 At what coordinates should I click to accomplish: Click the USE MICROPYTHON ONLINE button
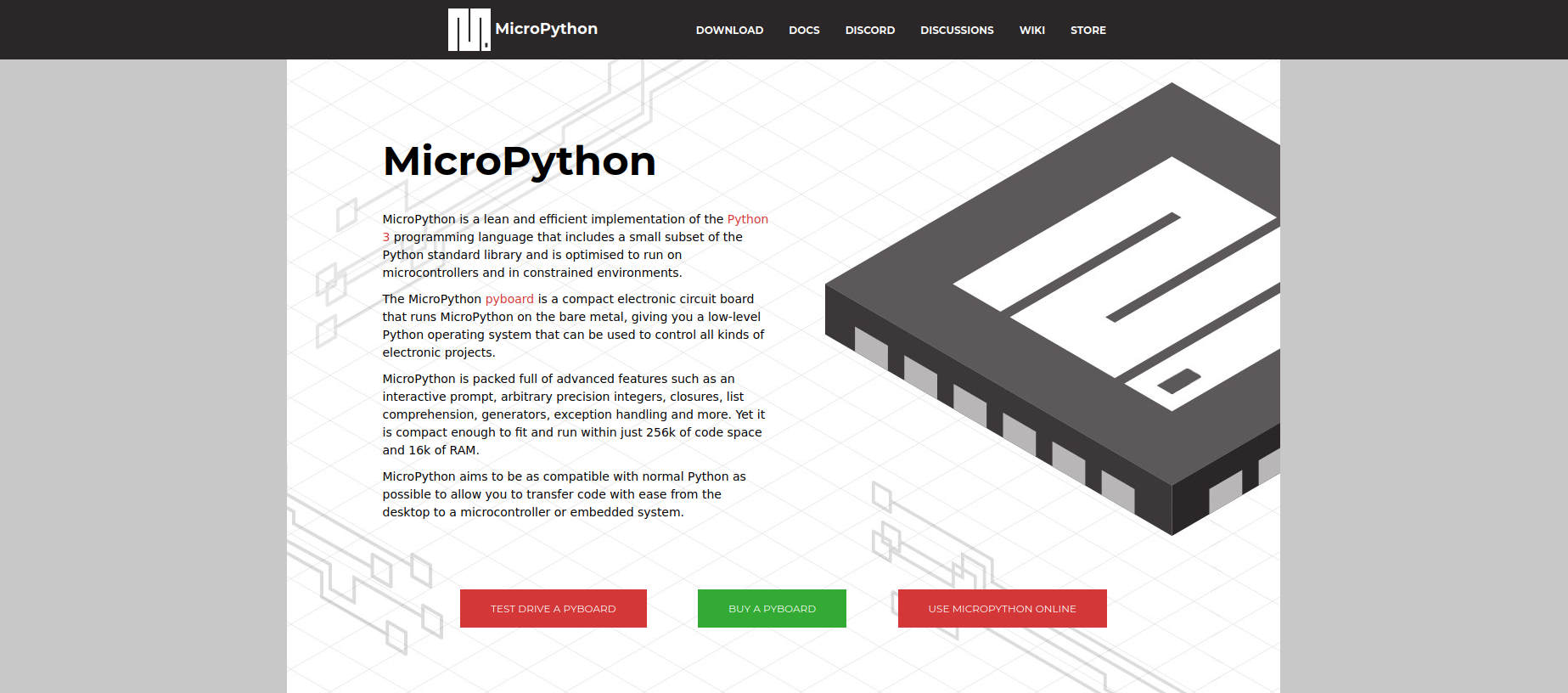pyautogui.click(x=1003, y=608)
